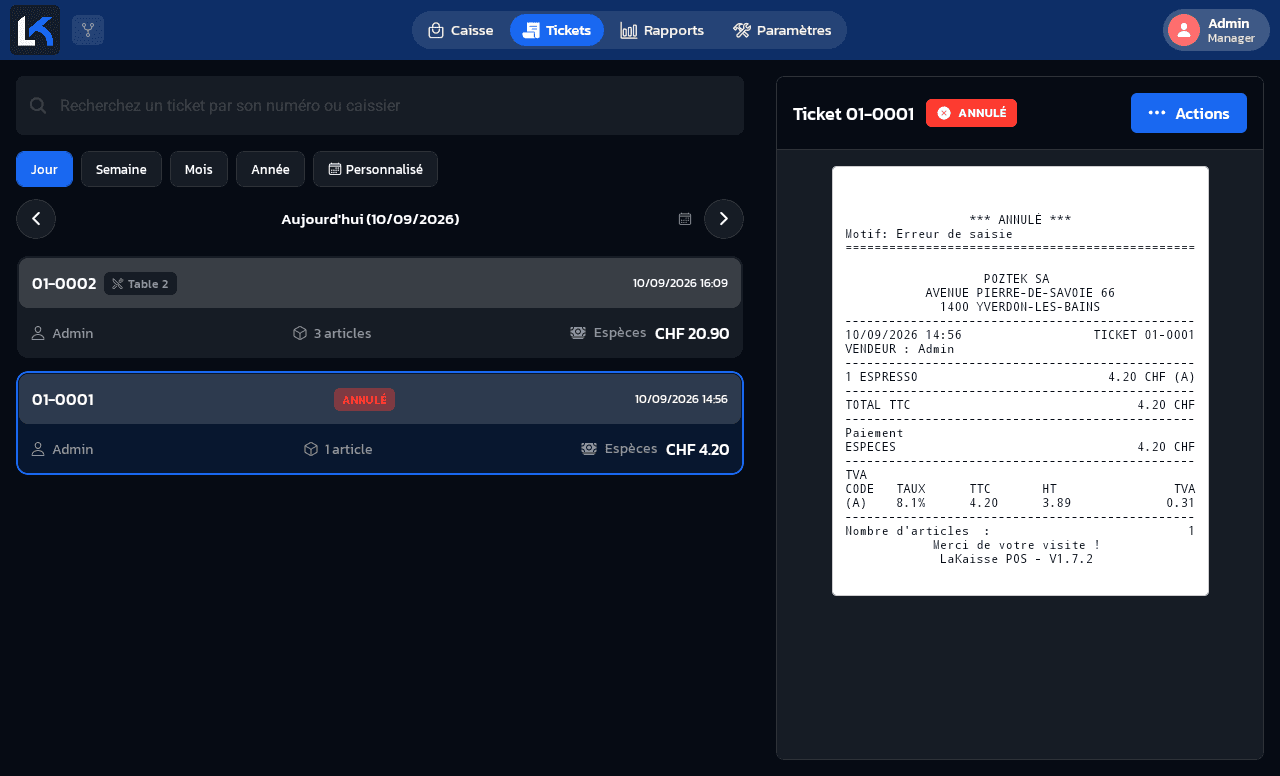
Task: Focus the ticket search field
Action: (x=380, y=105)
